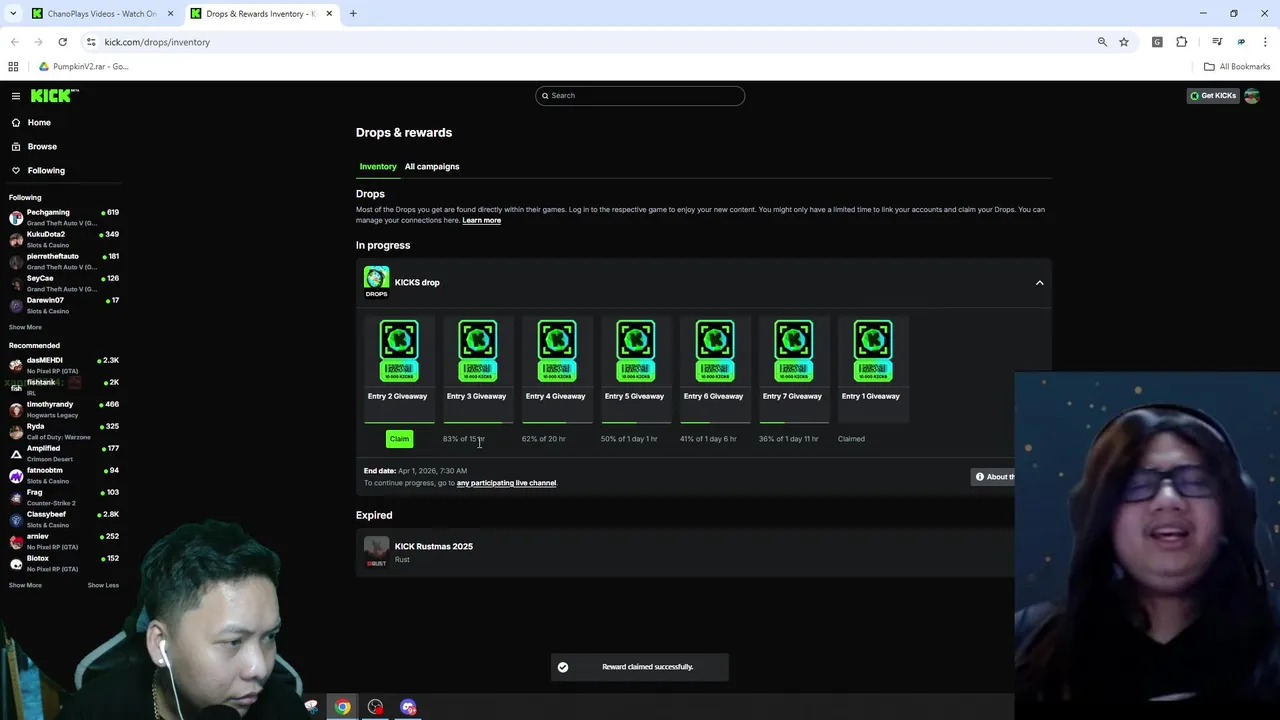
Task: Click the KICKS drop campaign icon
Action: [376, 282]
